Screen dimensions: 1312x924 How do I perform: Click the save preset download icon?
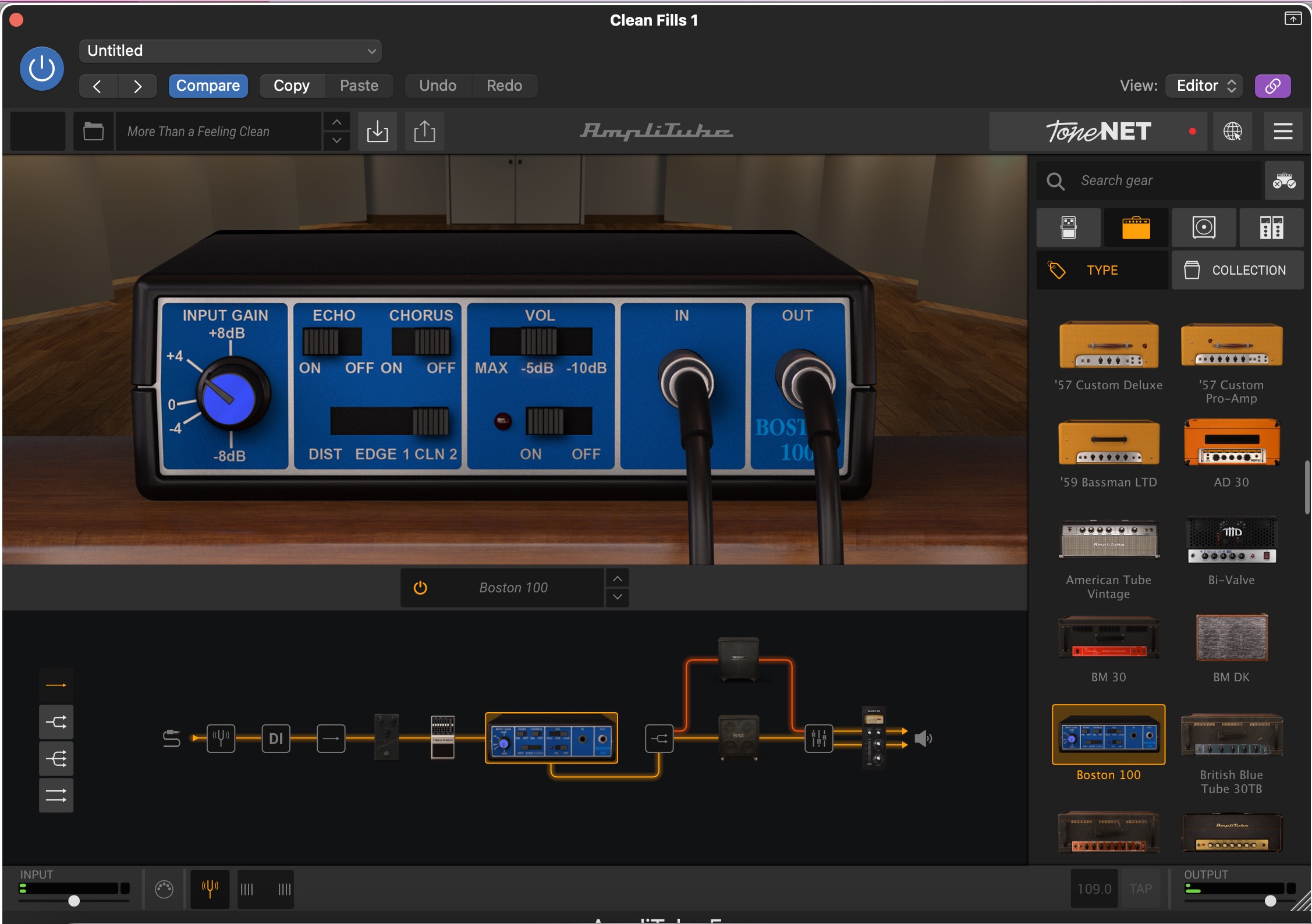coord(377,132)
